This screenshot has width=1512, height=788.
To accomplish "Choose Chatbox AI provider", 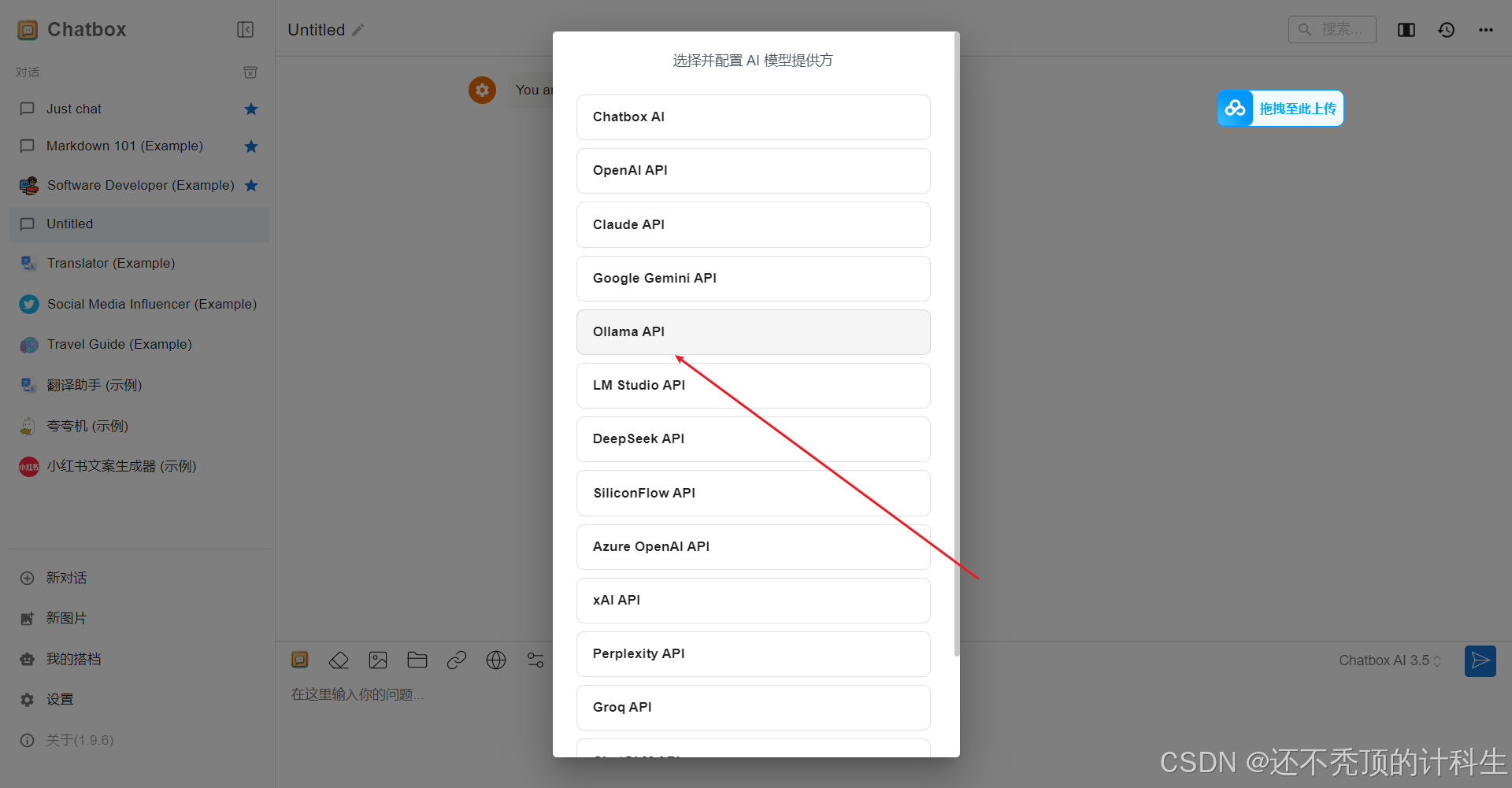I will tap(754, 117).
